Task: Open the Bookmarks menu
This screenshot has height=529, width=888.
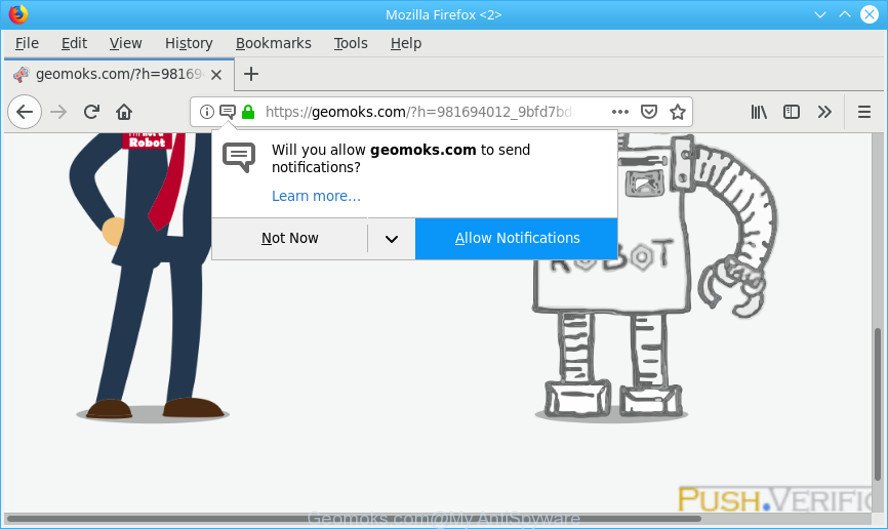Action: click(x=274, y=44)
